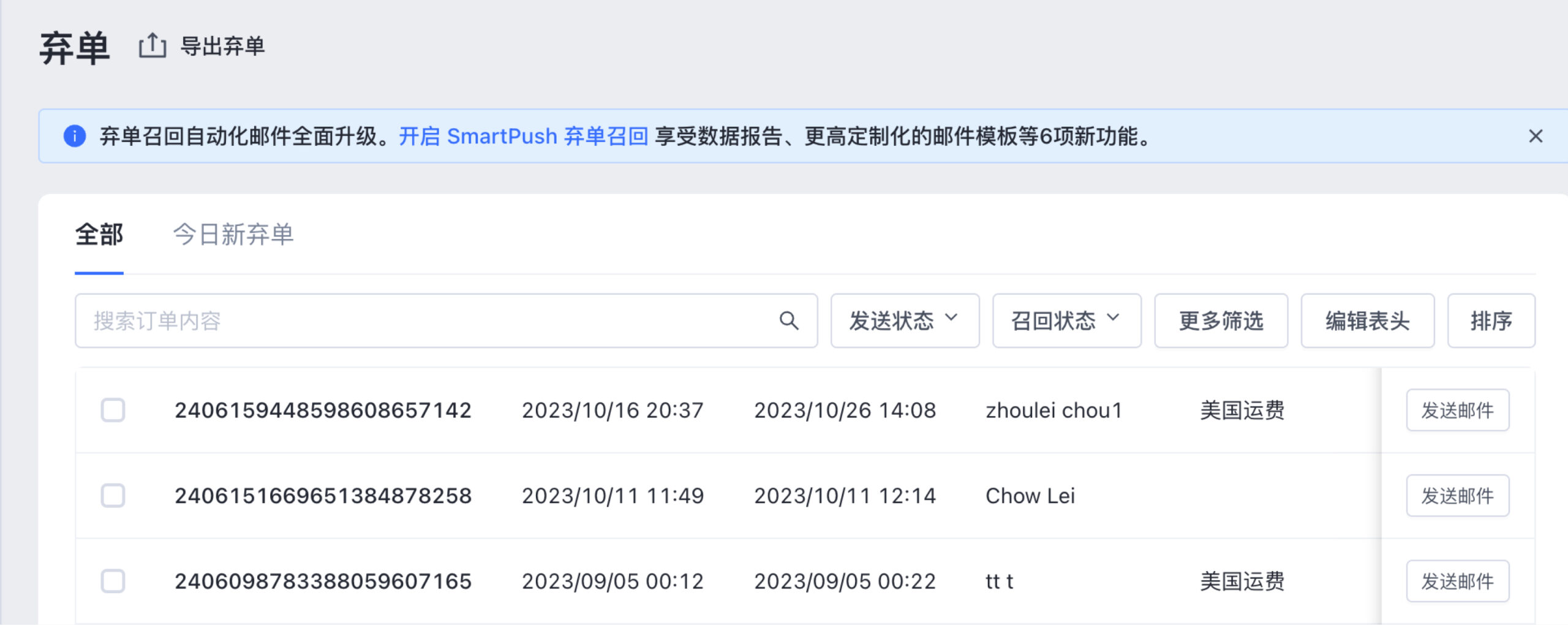Check the box for order by tt t
1568x625 pixels.
[113, 581]
